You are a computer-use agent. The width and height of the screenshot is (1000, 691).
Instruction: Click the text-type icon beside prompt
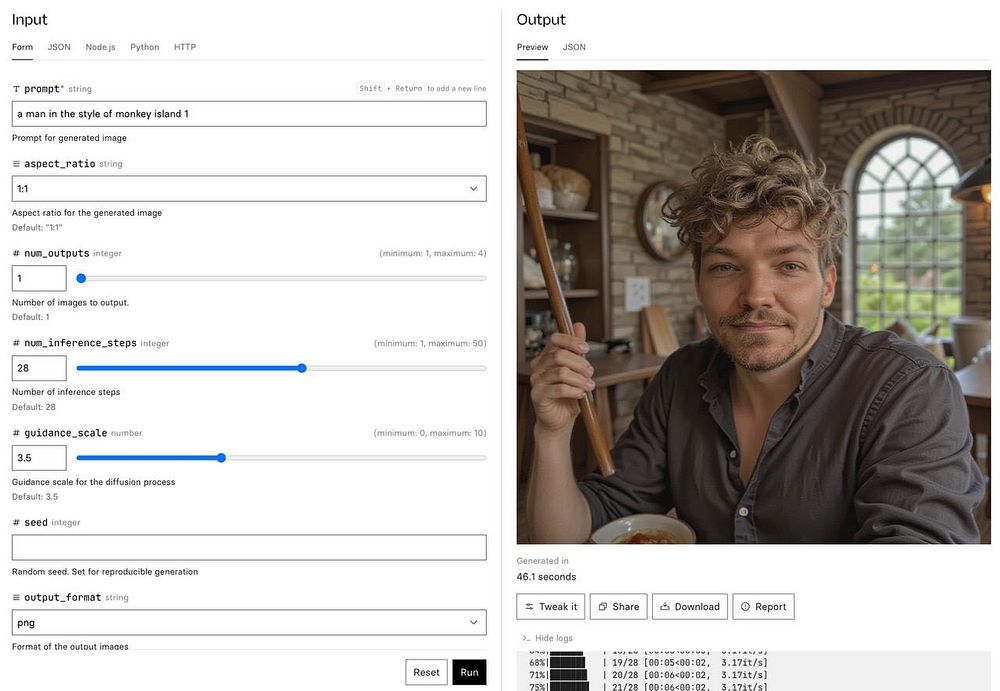[x=16, y=89]
